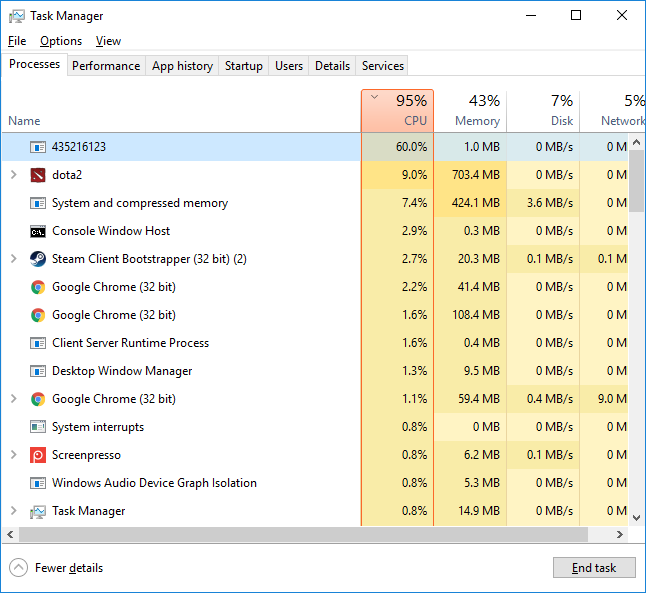The image size is (646, 593).
Task: Expand the dota2 process group
Action: (x=13, y=175)
